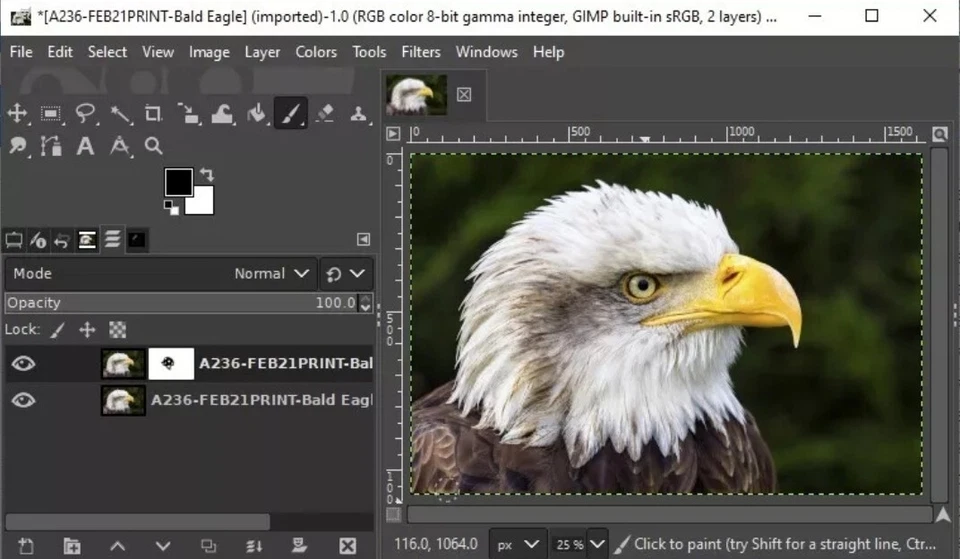The image size is (960, 559).
Task: Click the black foreground color swatch
Action: coord(179,182)
